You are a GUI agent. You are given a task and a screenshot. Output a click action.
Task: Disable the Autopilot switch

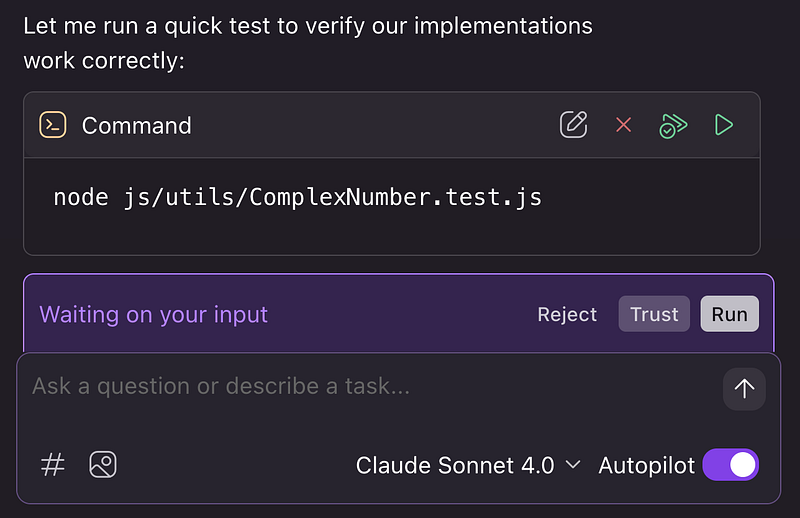coord(731,465)
